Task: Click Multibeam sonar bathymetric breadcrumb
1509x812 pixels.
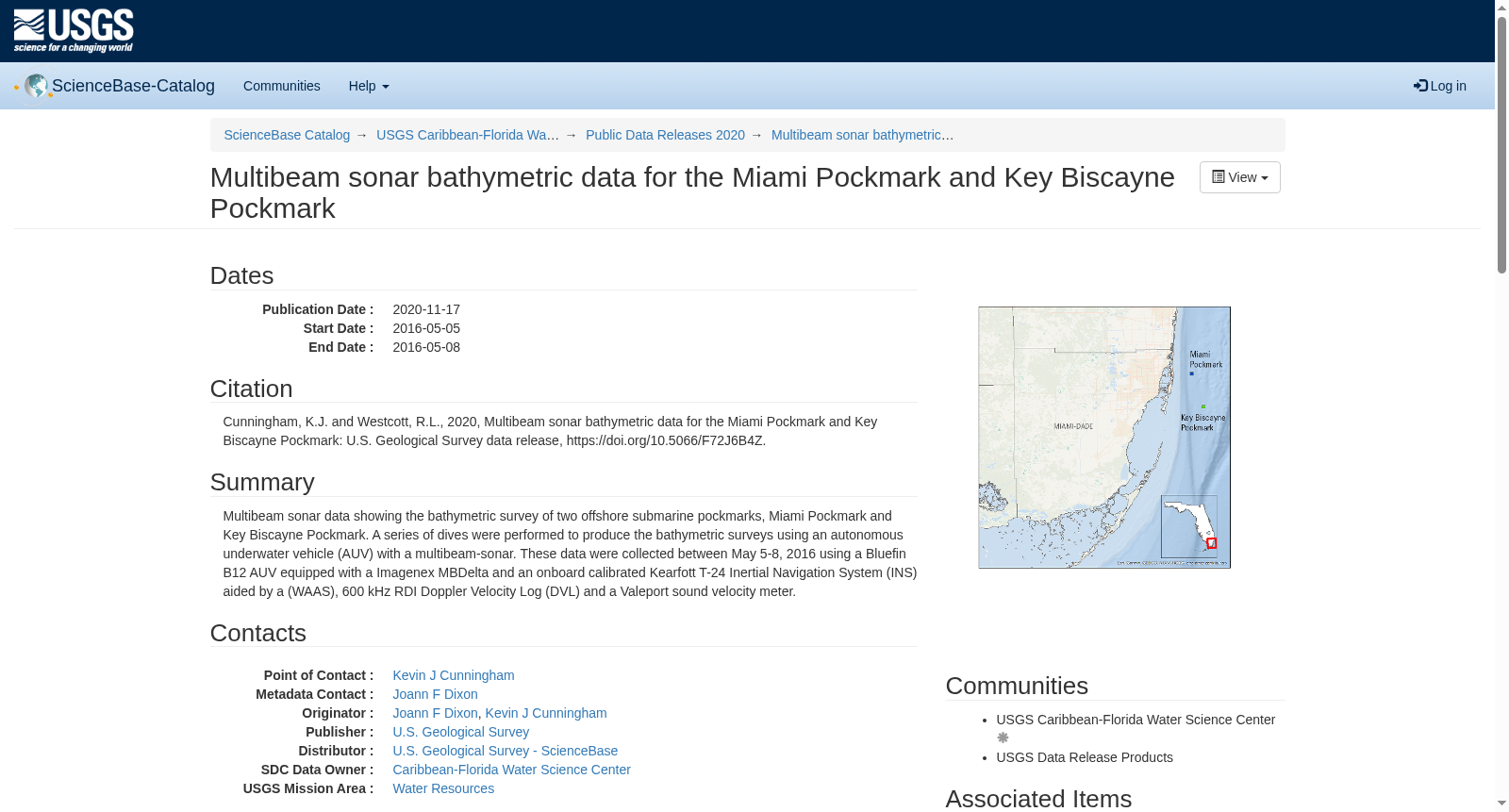Action: 862,135
